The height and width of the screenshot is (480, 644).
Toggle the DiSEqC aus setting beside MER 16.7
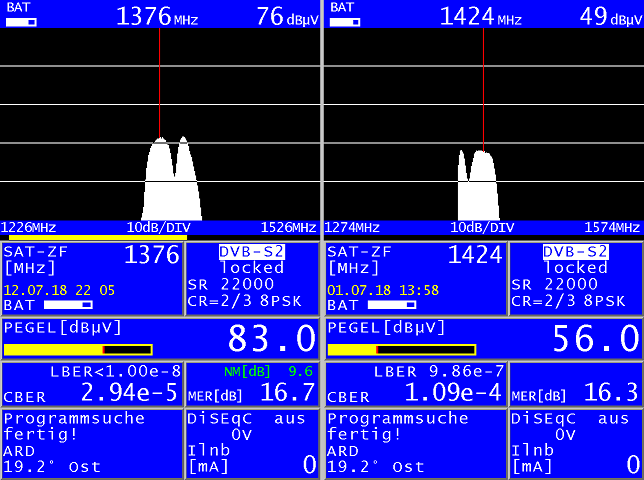[x=252, y=419]
